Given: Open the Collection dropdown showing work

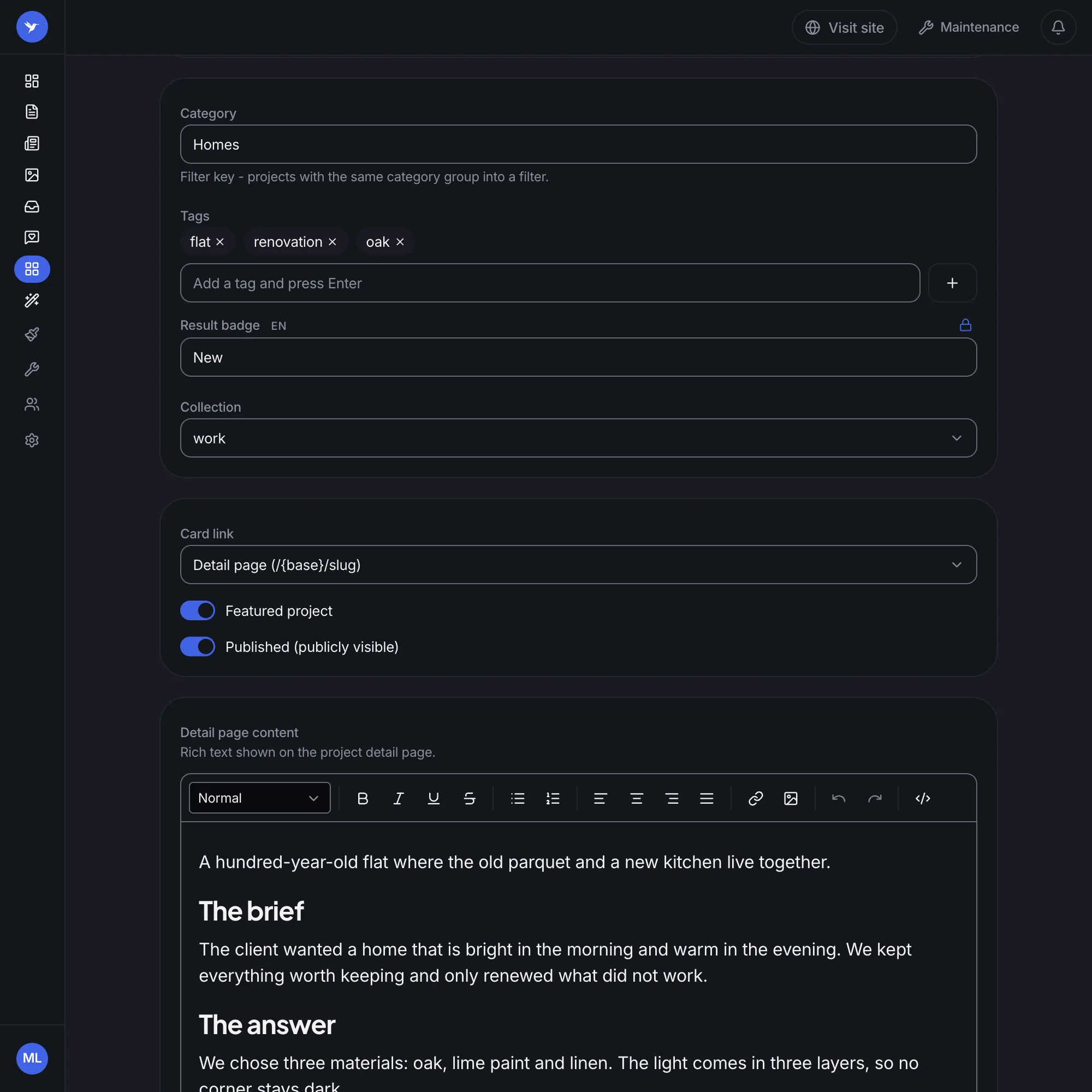Looking at the screenshot, I should click(x=578, y=438).
